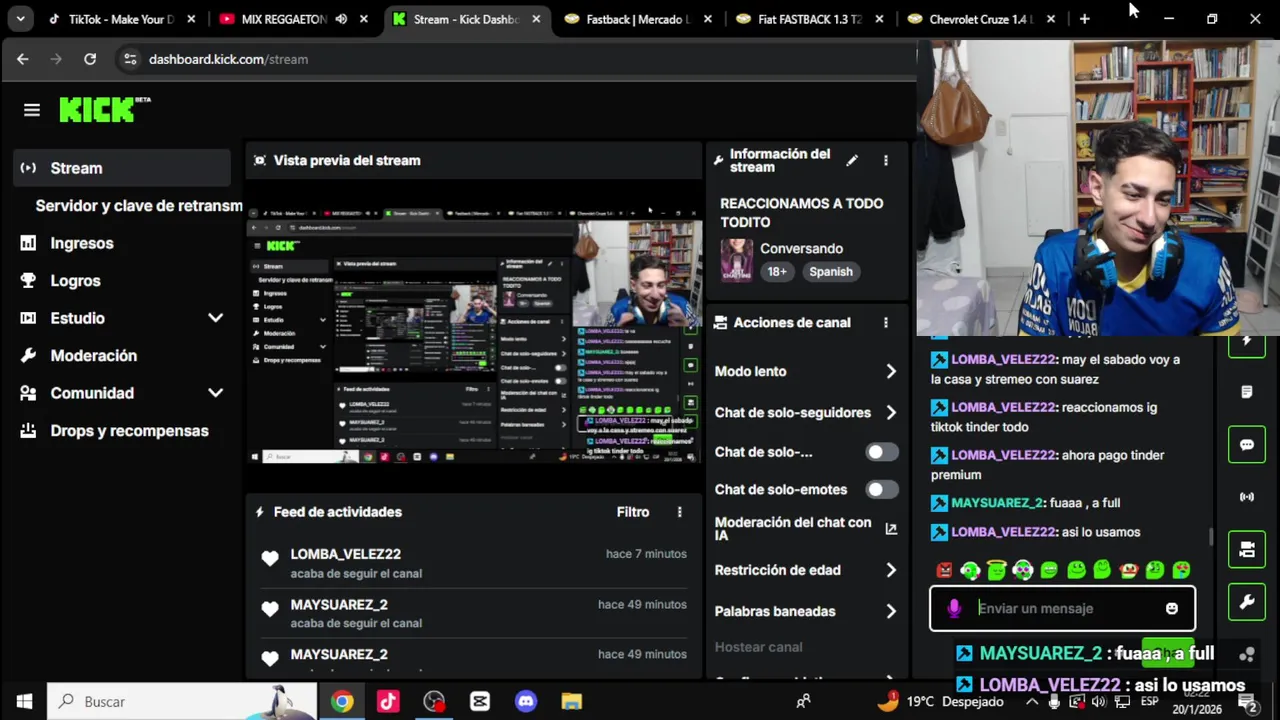Viewport: 1280px width, 720px height.
Task: Click the Windows search box
Action: point(182,702)
